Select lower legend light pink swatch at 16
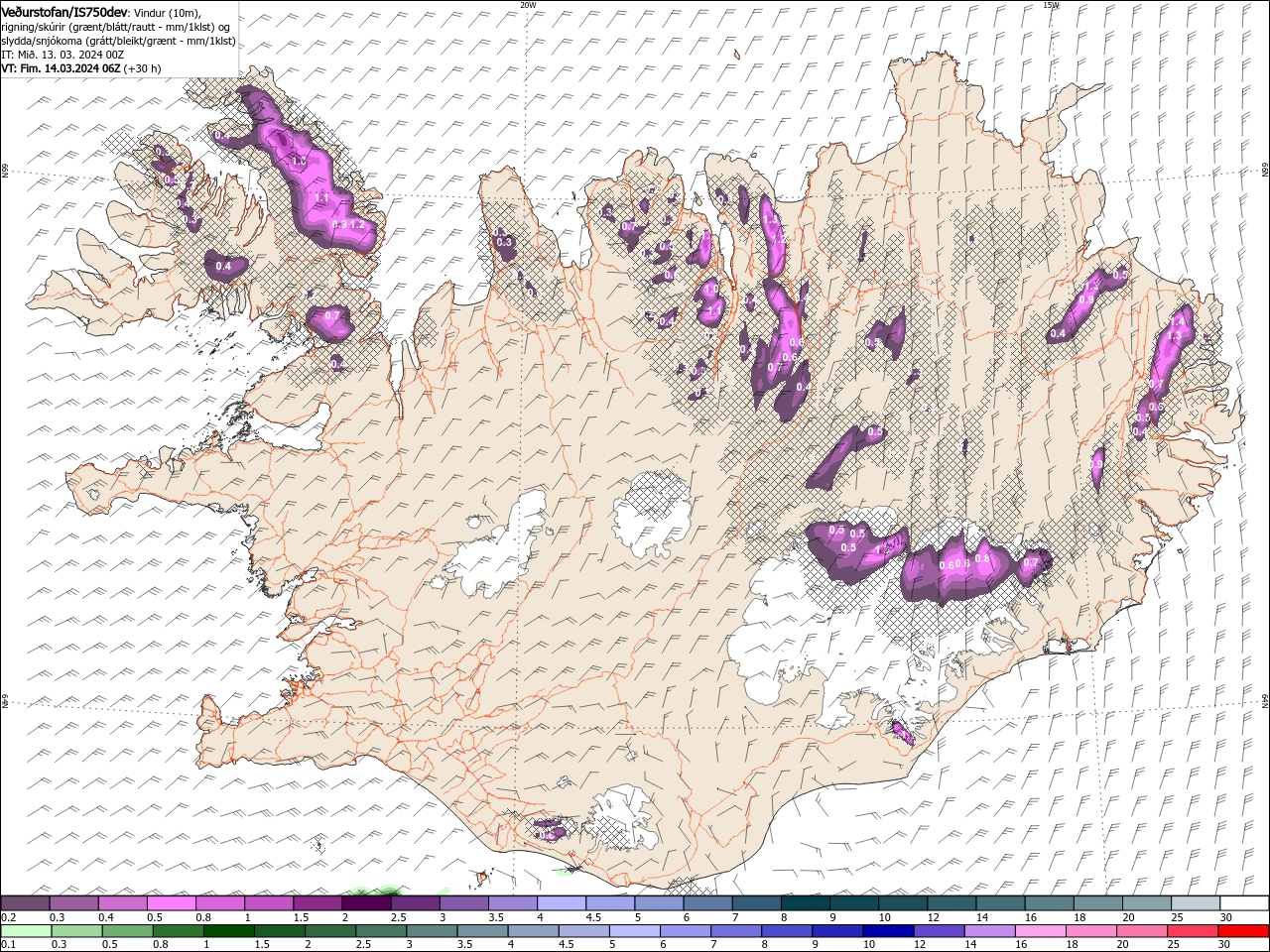1270x952 pixels. 1040,931
